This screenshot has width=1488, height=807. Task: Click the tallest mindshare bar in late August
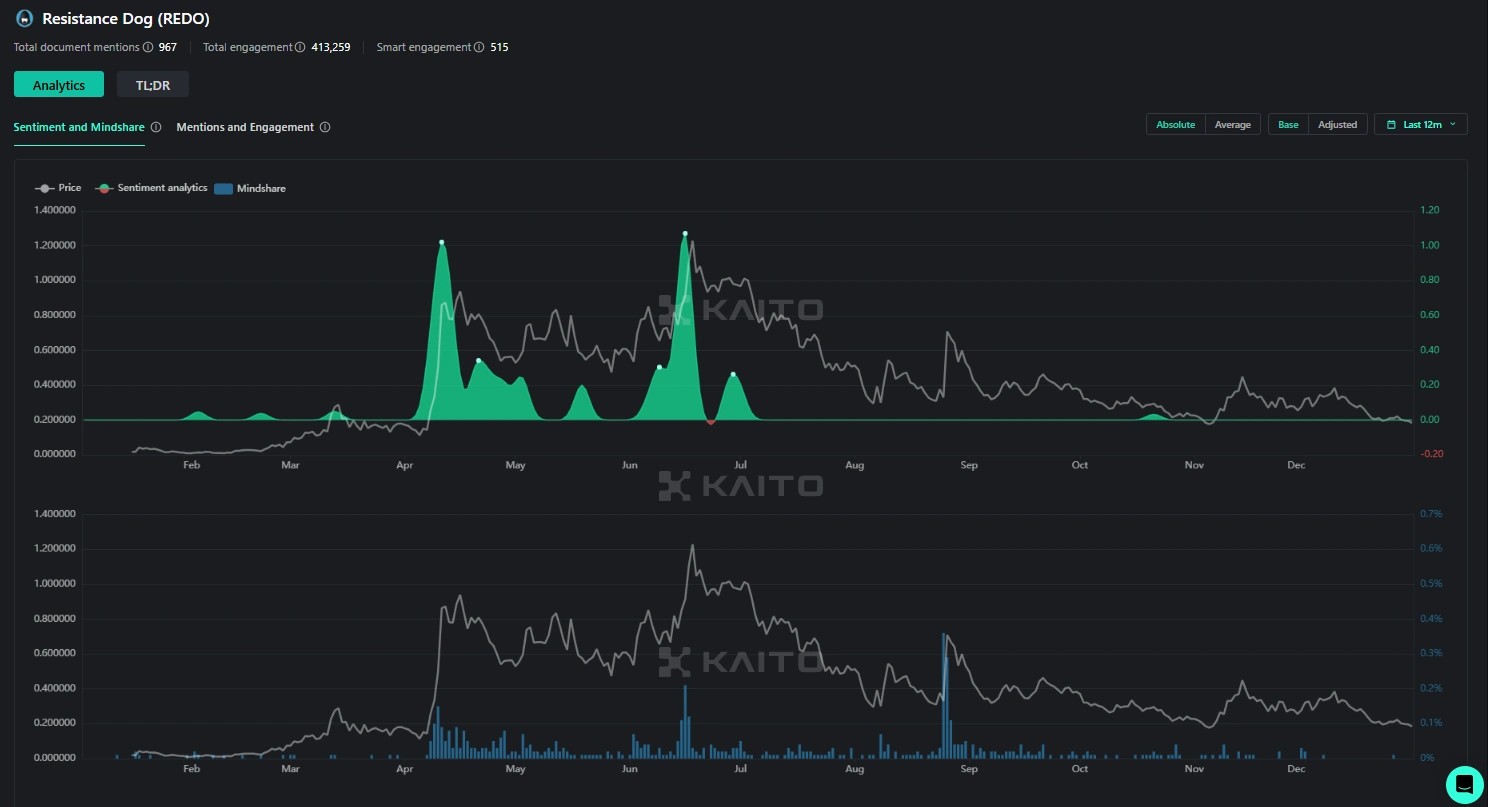coord(943,695)
